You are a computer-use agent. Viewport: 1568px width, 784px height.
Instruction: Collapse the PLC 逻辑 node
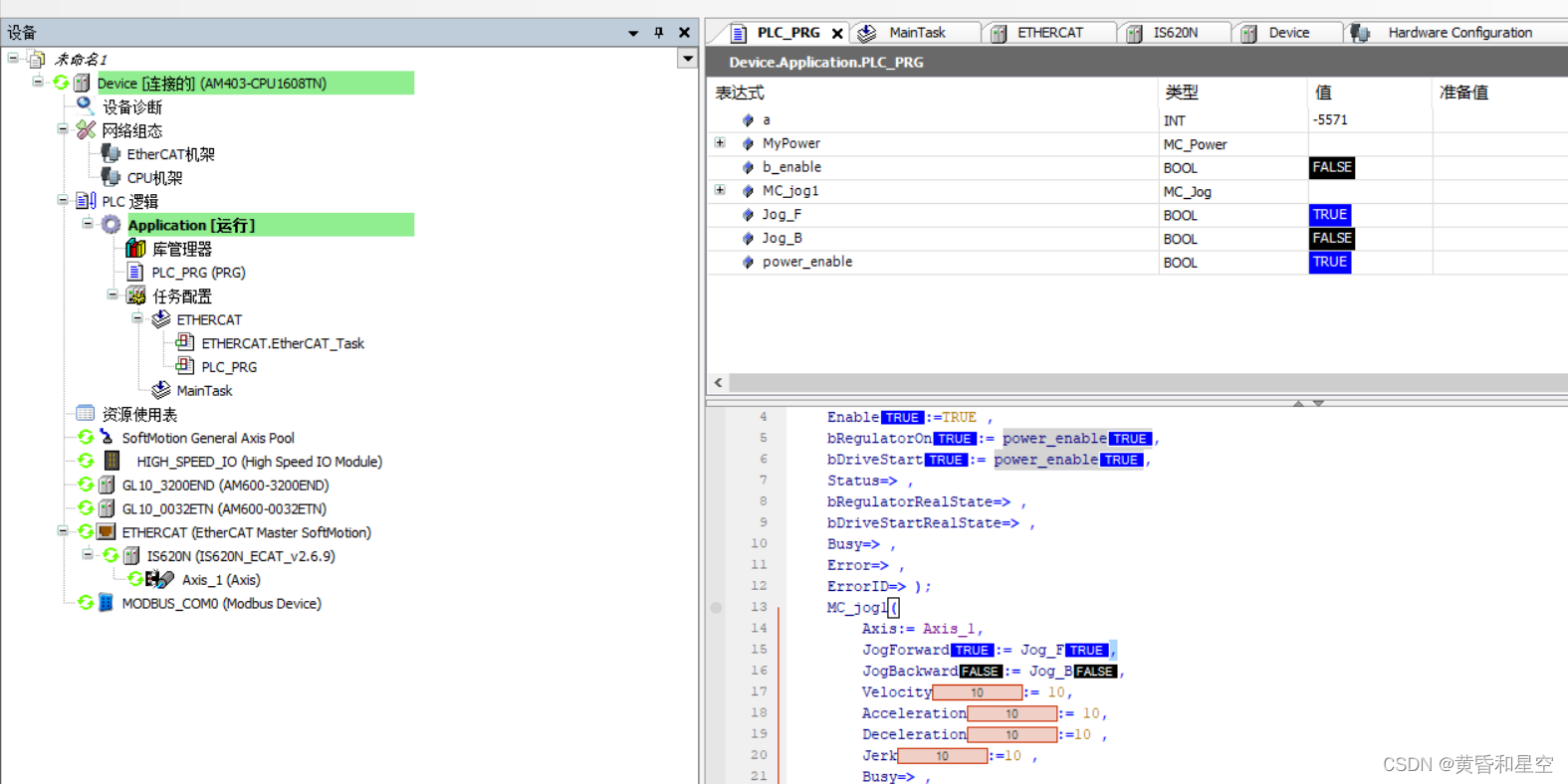(63, 200)
